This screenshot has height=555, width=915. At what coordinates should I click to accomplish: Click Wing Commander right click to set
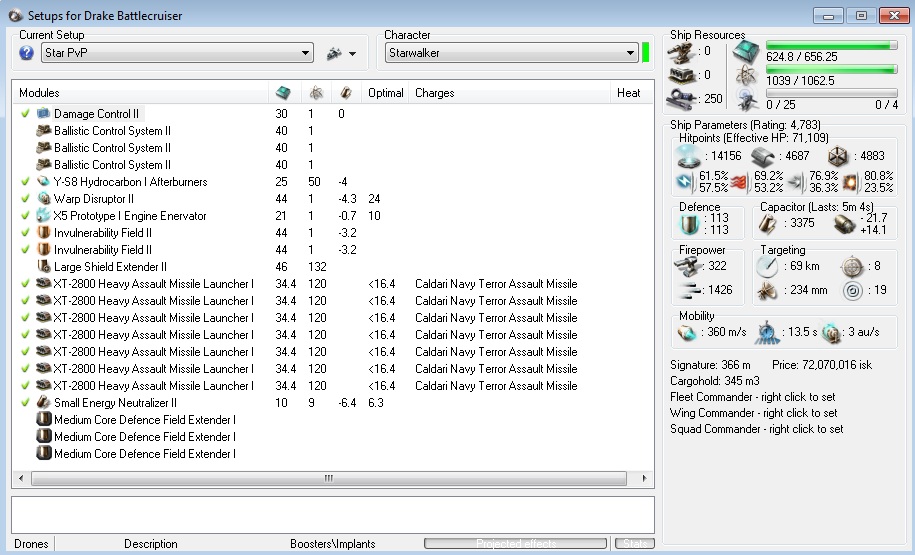tap(753, 413)
